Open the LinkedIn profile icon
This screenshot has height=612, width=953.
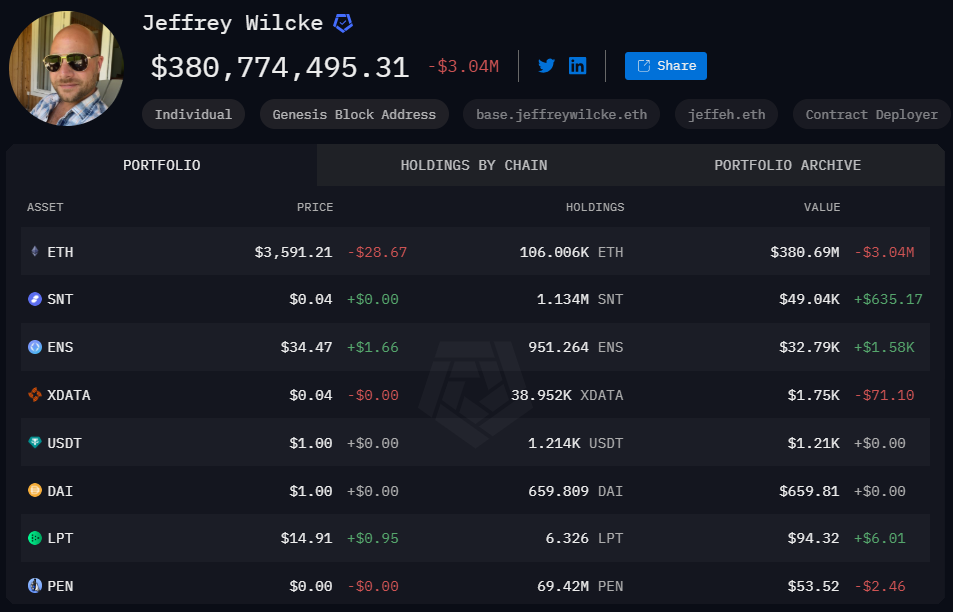point(578,66)
